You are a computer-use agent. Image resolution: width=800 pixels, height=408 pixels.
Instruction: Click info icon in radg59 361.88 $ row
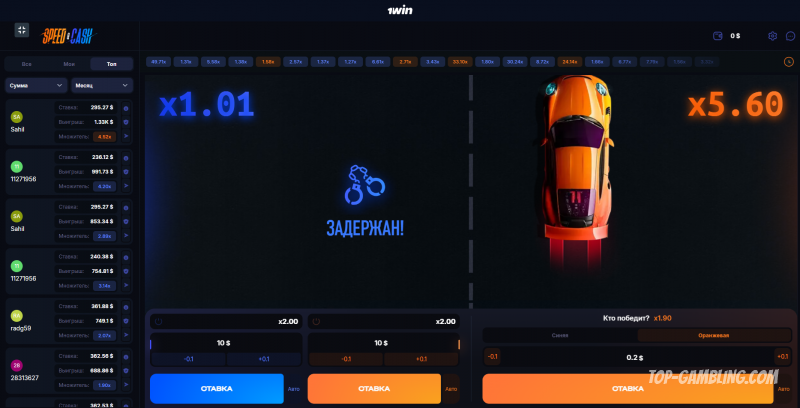tap(126, 307)
